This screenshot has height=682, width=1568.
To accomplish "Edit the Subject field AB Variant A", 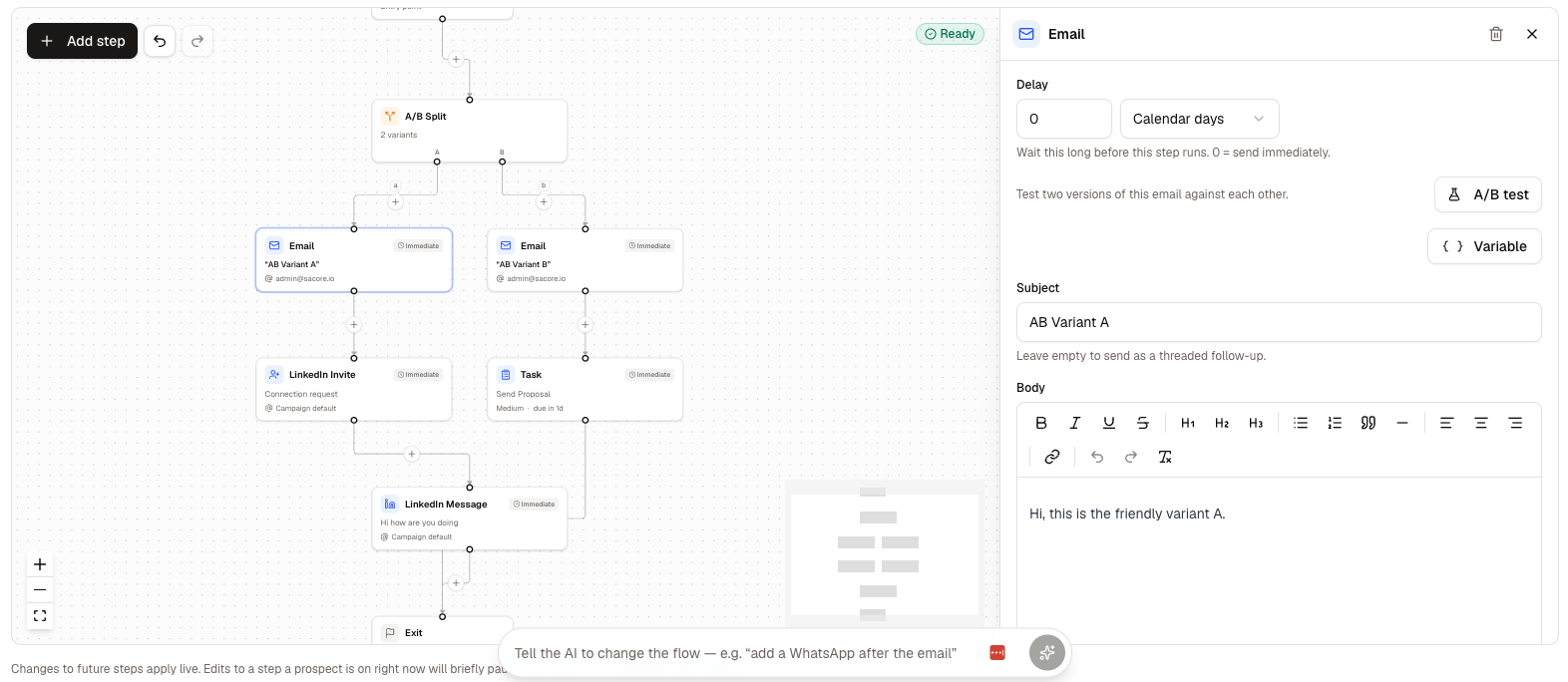I will [x=1279, y=322].
